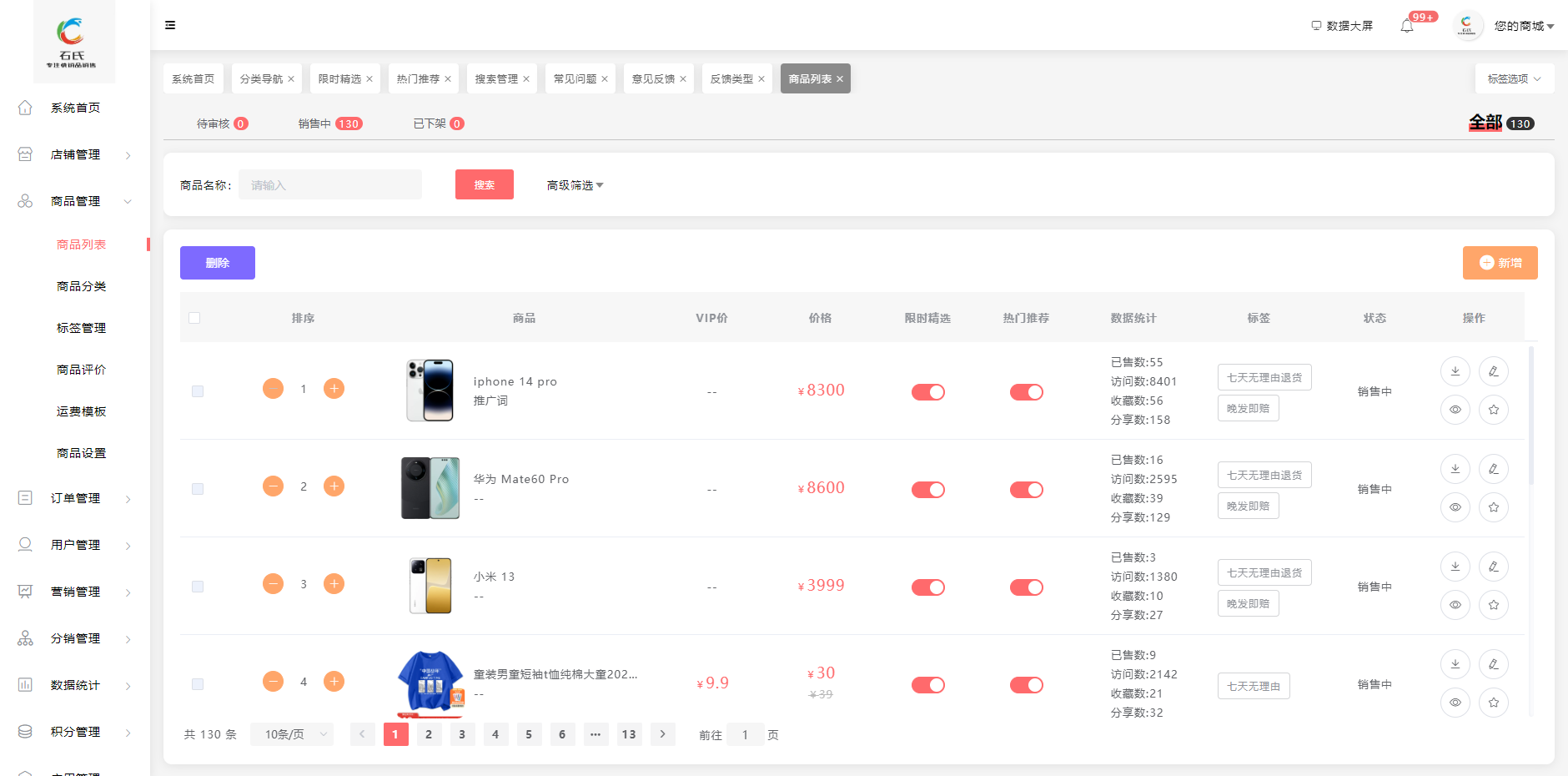Image resolution: width=1568 pixels, height=776 pixels.
Task: Click the user avatar in header
Action: (1467, 26)
